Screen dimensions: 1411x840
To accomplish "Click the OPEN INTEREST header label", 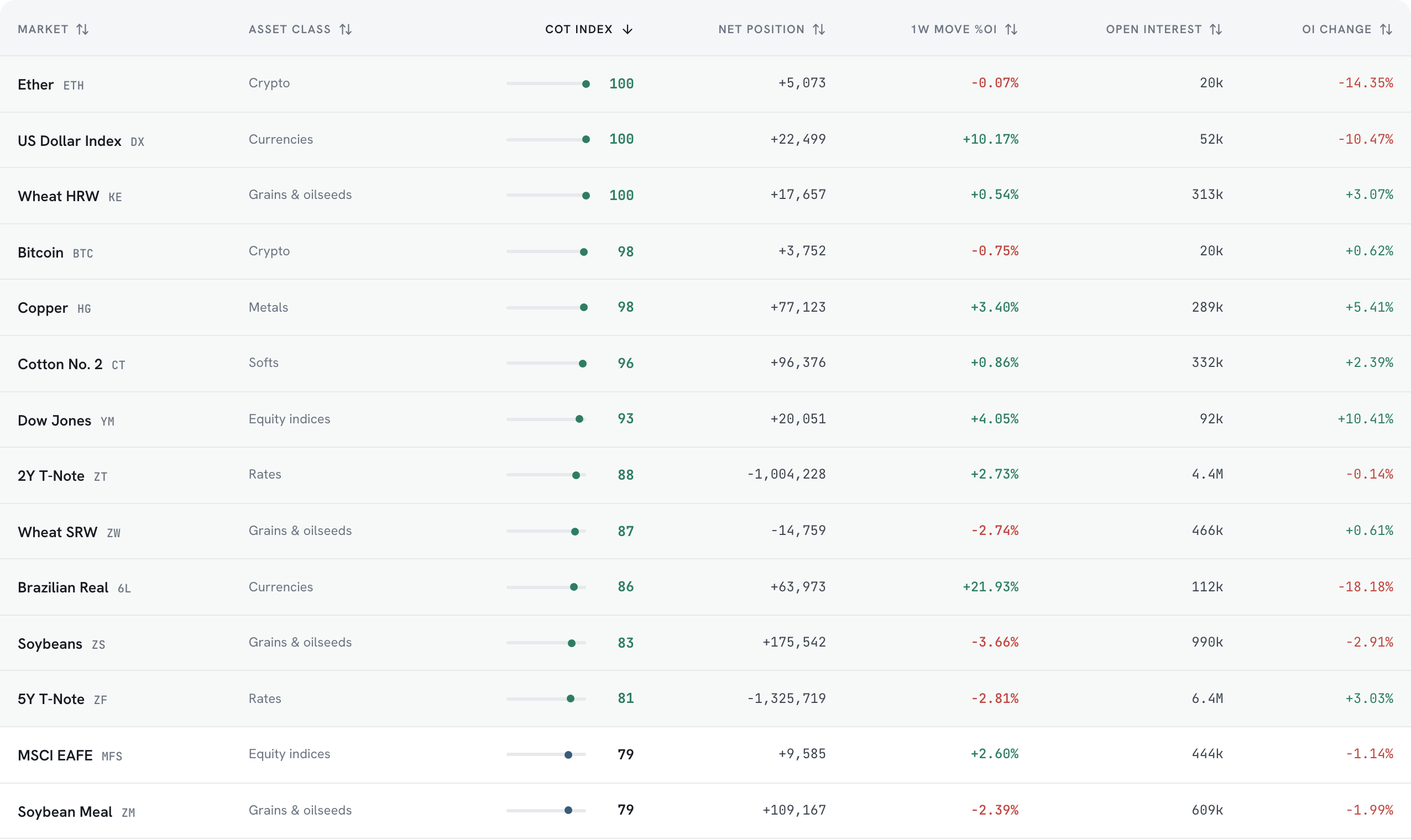I will point(1154,29).
